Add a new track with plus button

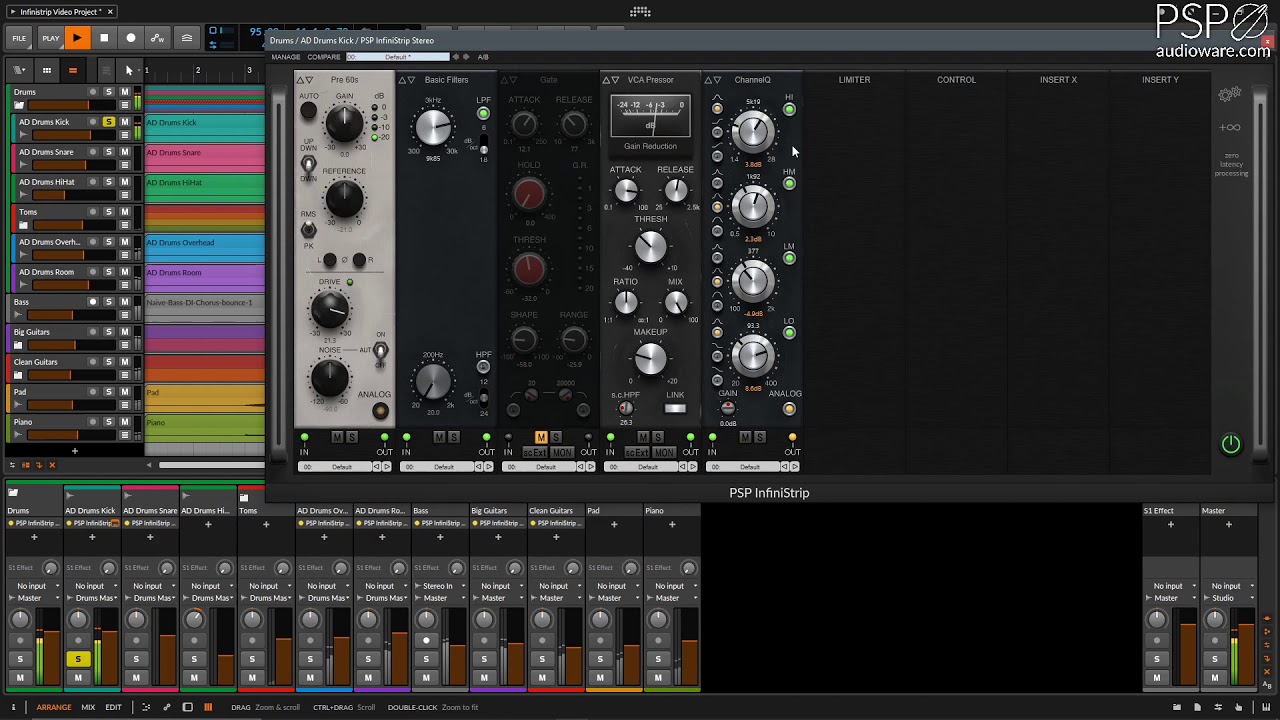click(x=74, y=451)
